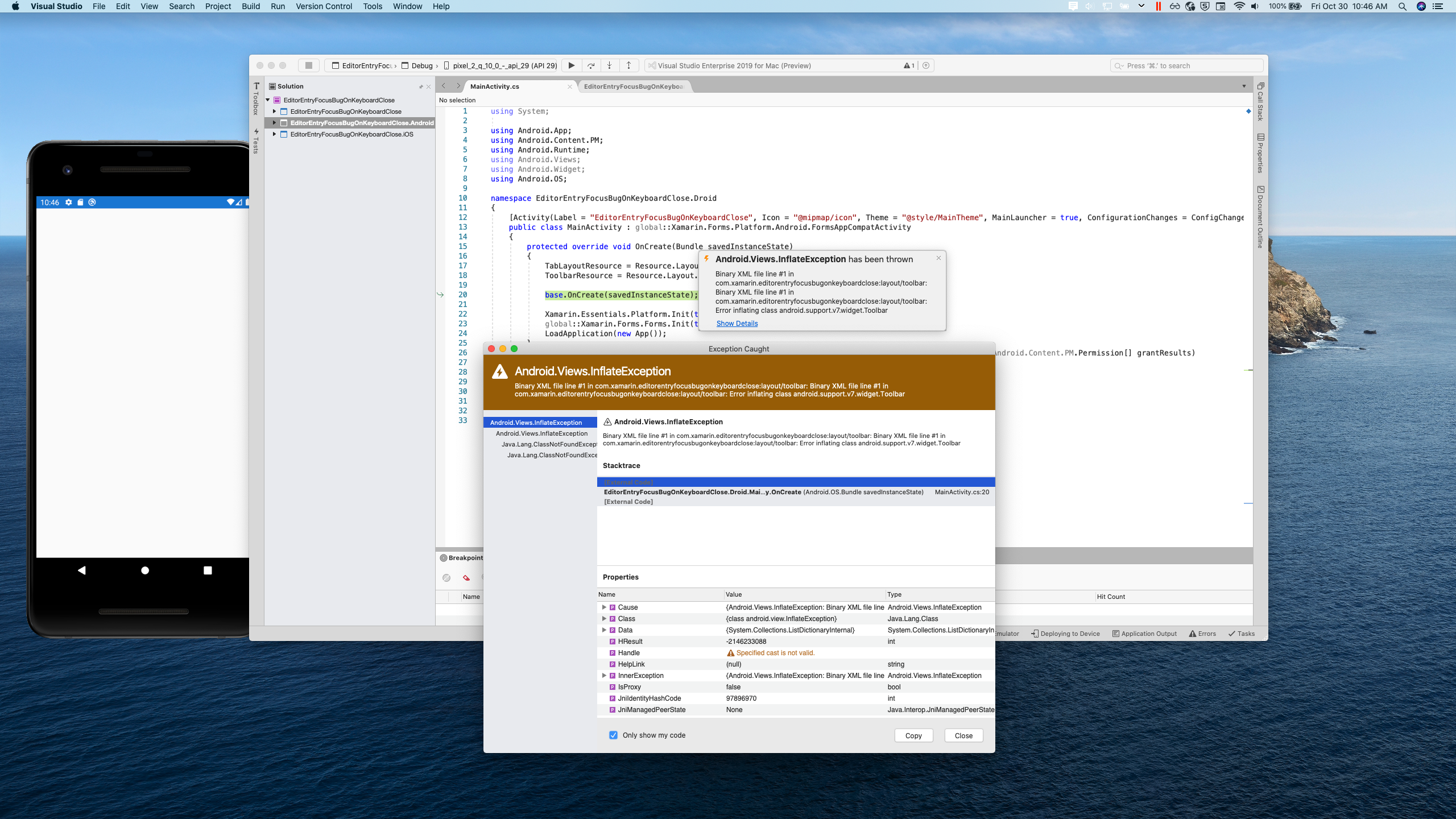Click the volume icon in menu bar
The height and width of the screenshot is (819, 1456).
pyautogui.click(x=1255, y=6)
